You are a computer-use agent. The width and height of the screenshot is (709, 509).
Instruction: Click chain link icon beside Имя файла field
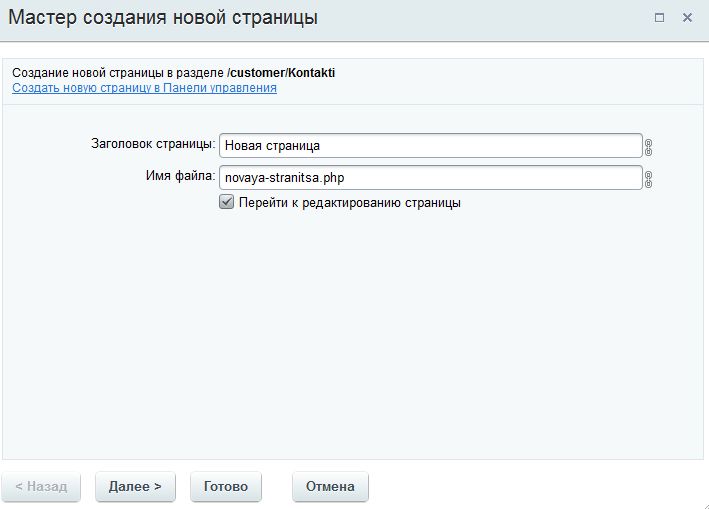(x=648, y=179)
